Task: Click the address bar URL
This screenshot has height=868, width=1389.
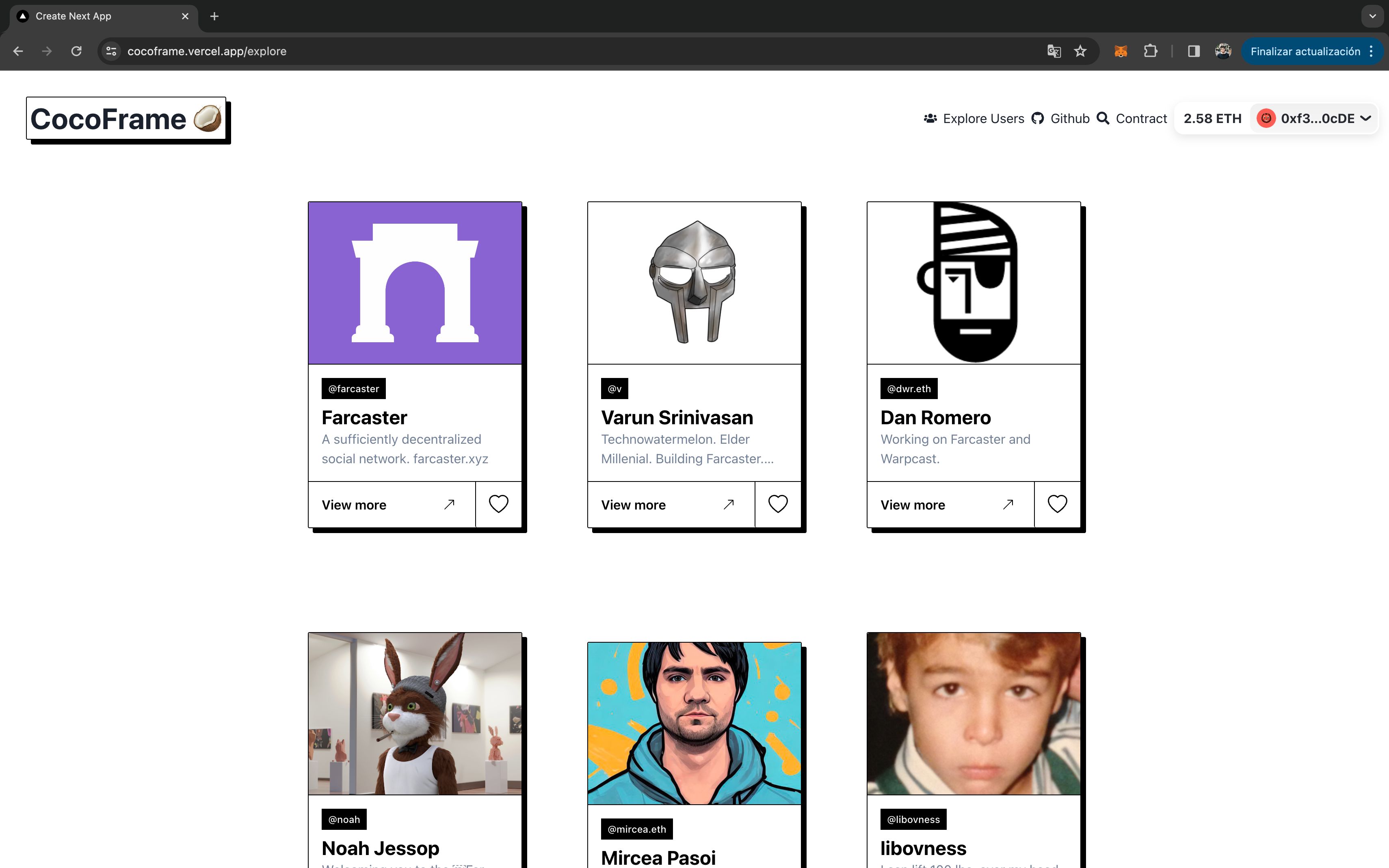Action: pyautogui.click(x=207, y=51)
